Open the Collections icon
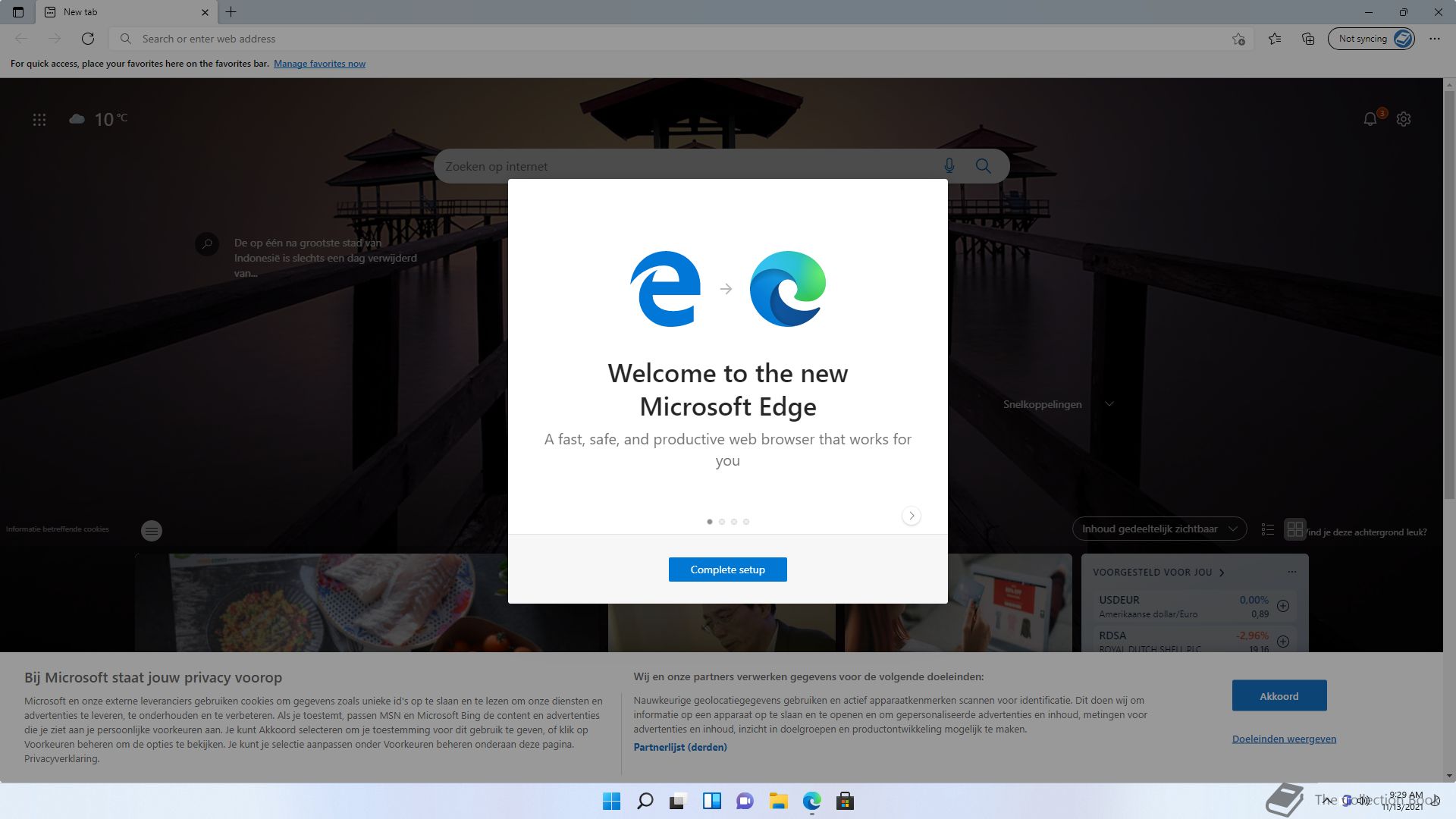The image size is (1456, 819). [x=1308, y=39]
